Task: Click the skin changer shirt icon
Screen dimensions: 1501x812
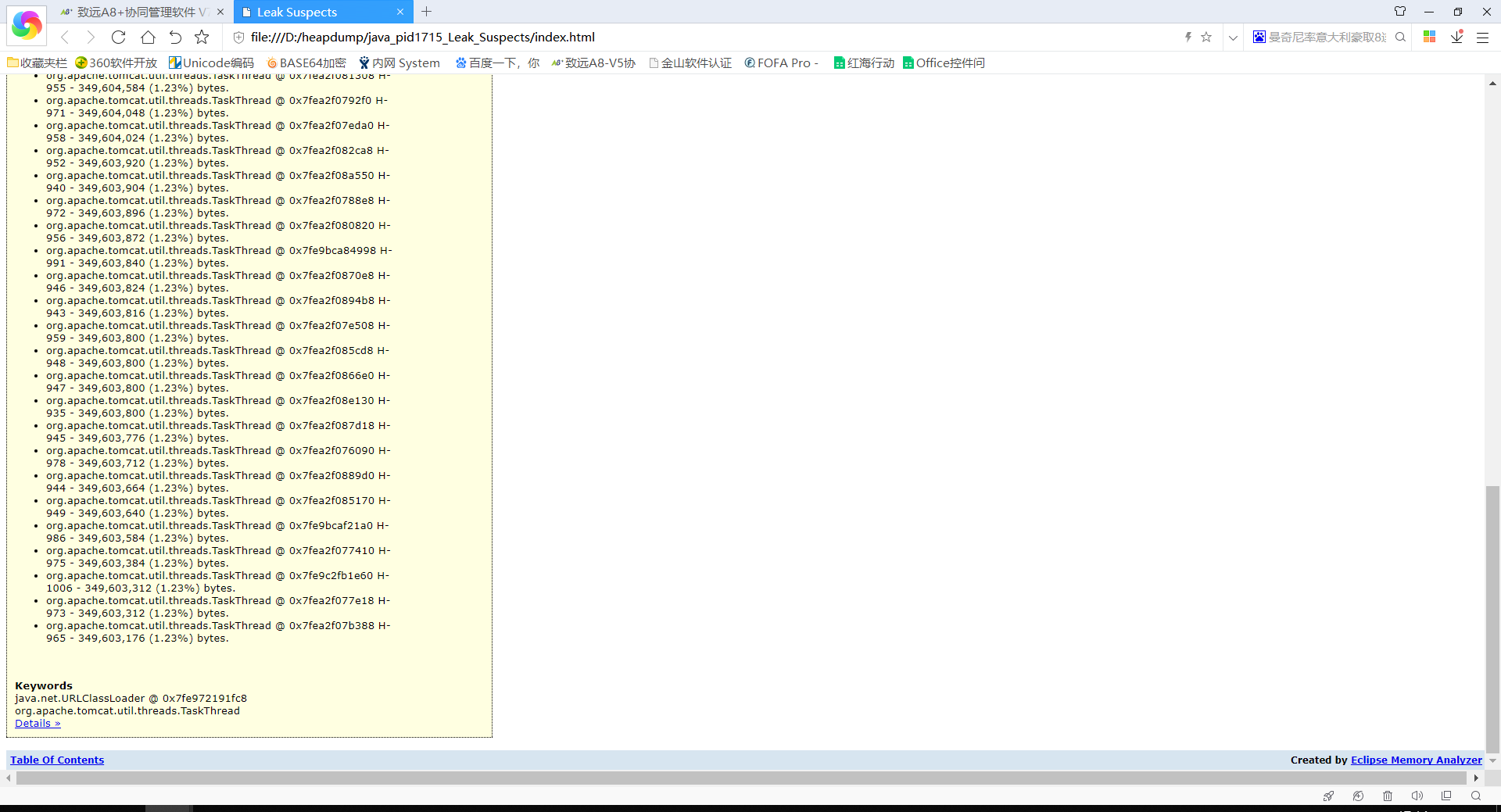Action: click(1400, 12)
